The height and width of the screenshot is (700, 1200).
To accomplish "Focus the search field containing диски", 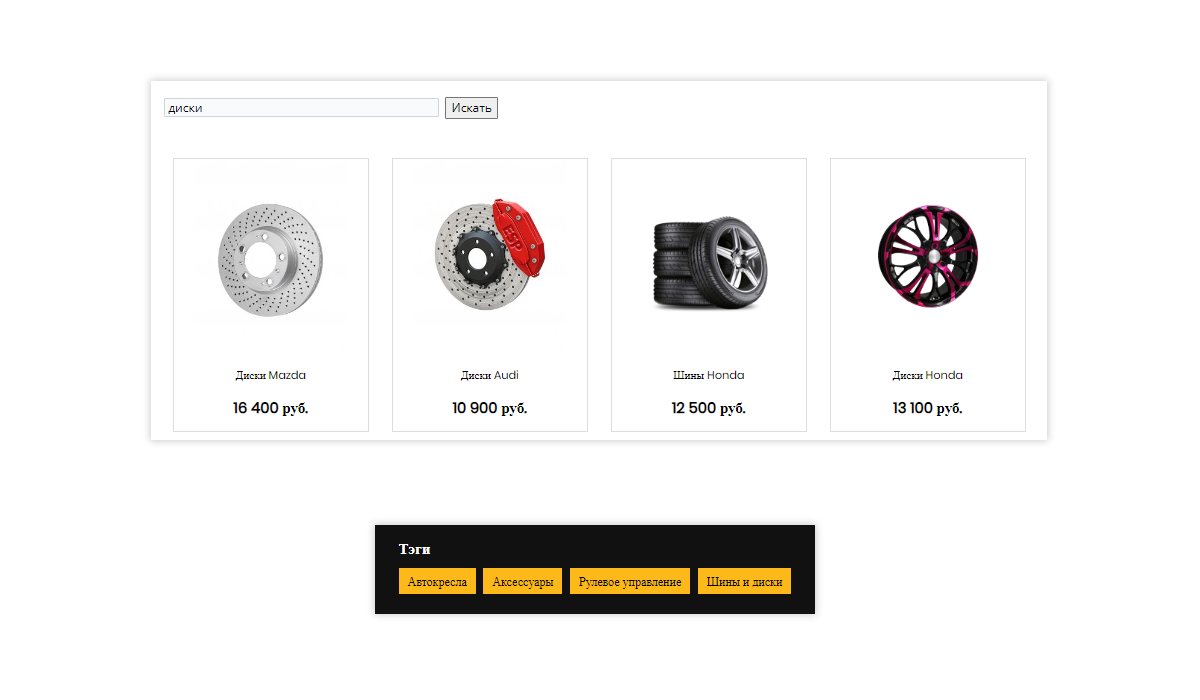I will 301,108.
